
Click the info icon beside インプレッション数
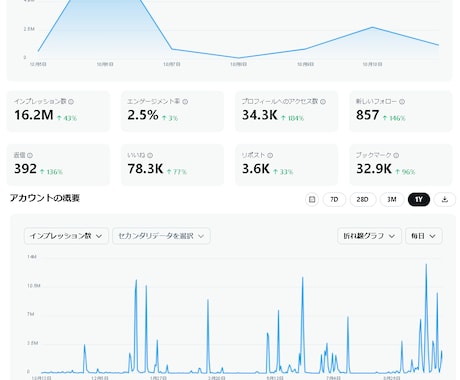tap(71, 102)
